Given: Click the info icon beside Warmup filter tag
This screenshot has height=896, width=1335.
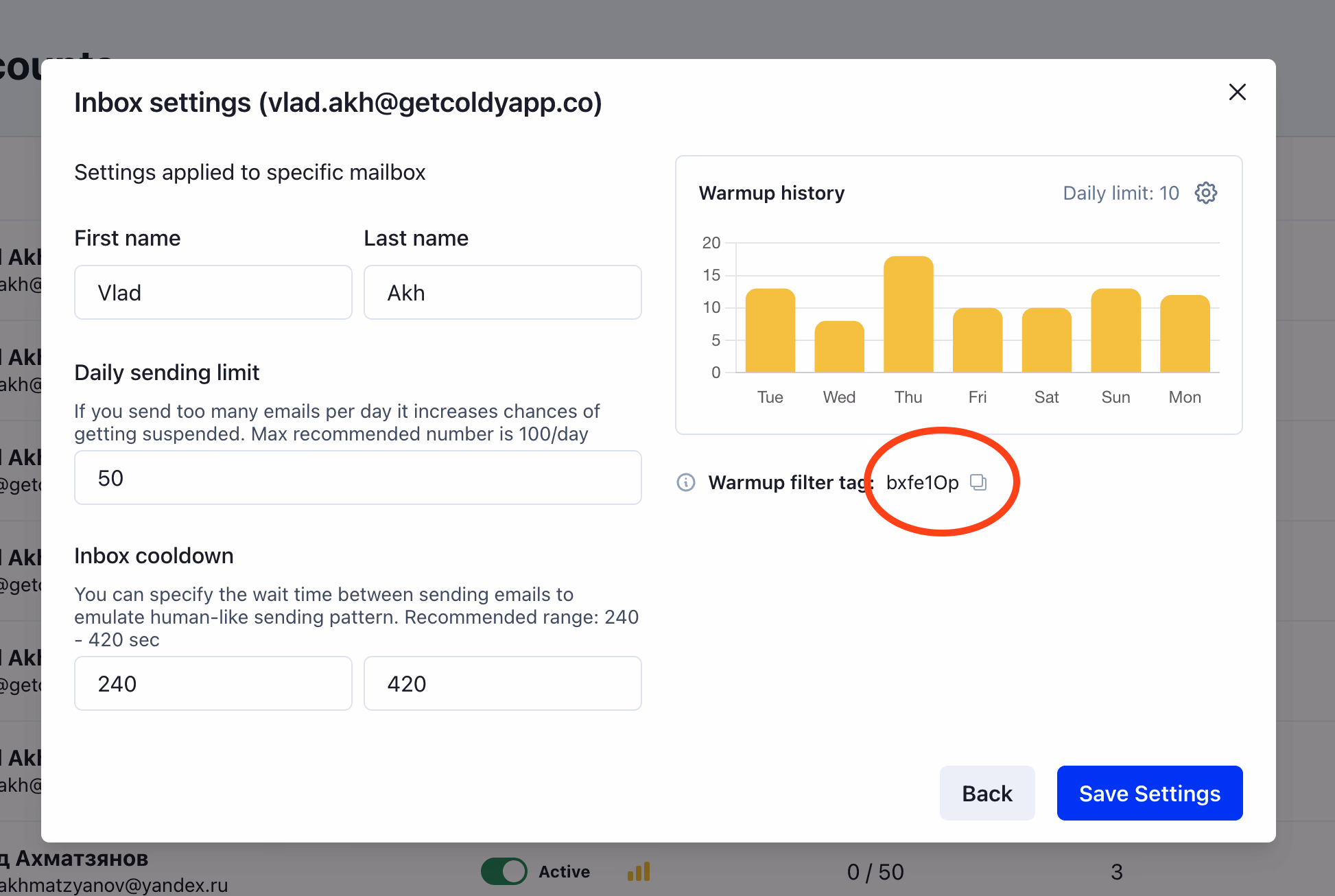Looking at the screenshot, I should 686,482.
